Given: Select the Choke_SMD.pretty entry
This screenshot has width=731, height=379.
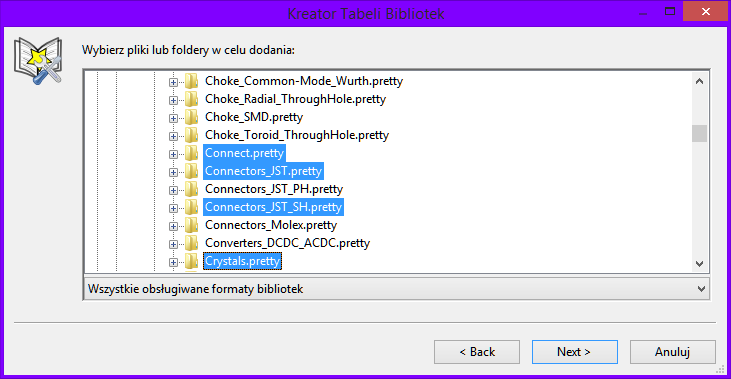Looking at the screenshot, I should click(254, 117).
